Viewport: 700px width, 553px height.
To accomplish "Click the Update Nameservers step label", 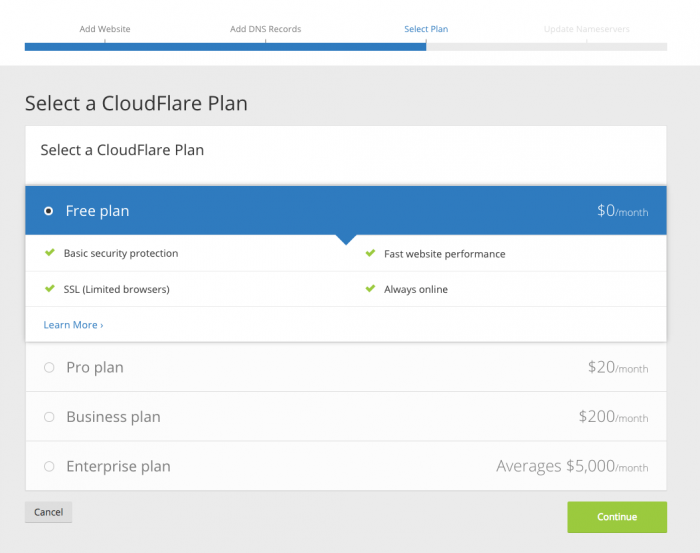I will [x=587, y=29].
